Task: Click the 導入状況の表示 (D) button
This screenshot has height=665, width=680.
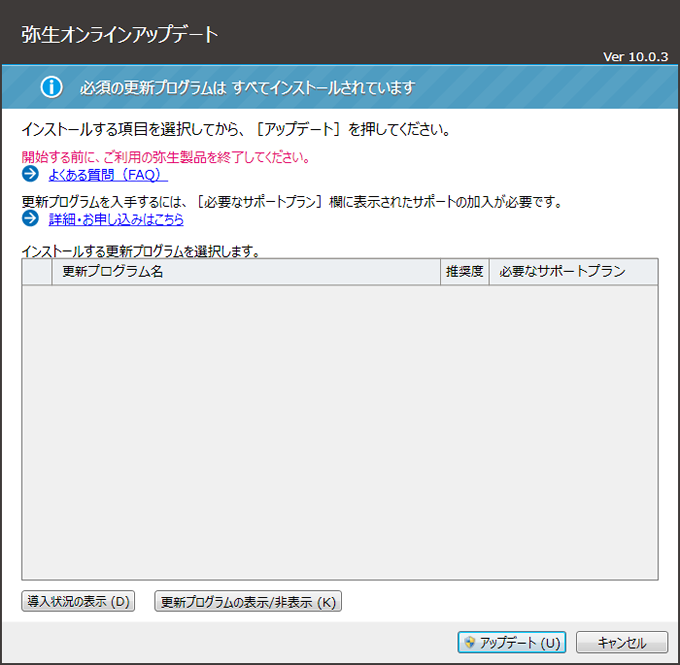Action: tap(78, 601)
